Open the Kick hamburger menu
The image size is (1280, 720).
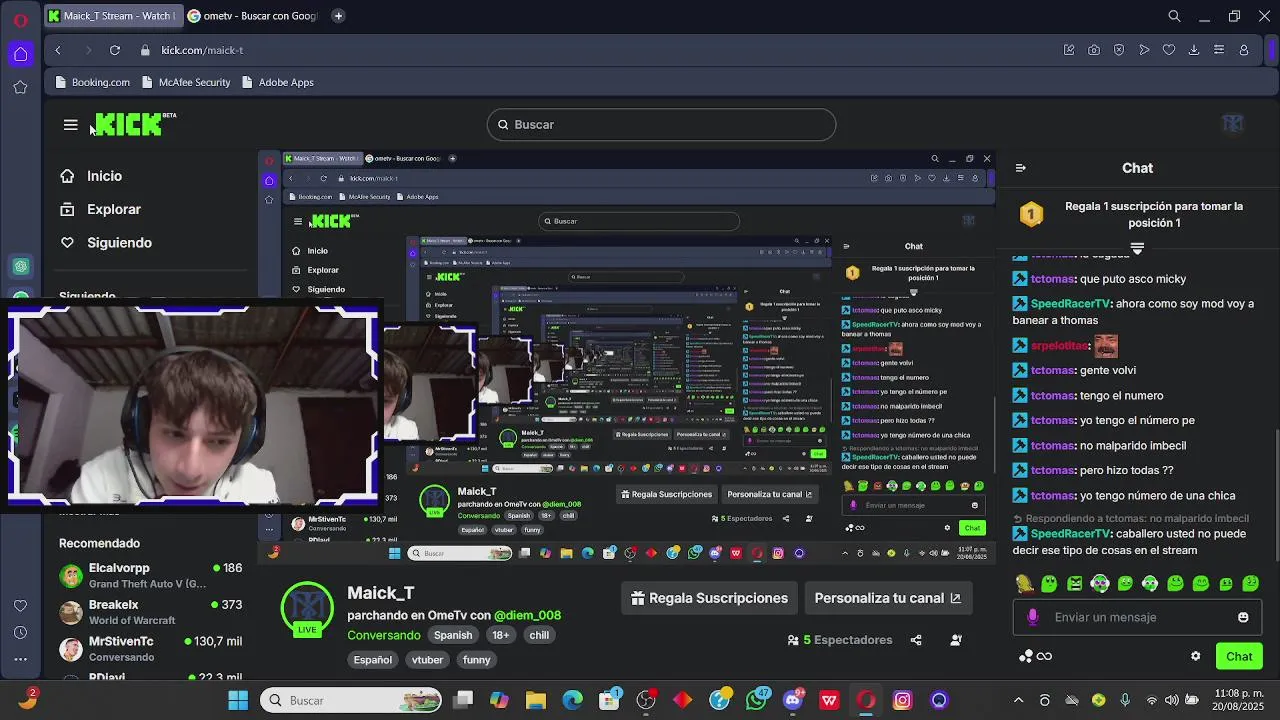(x=70, y=125)
